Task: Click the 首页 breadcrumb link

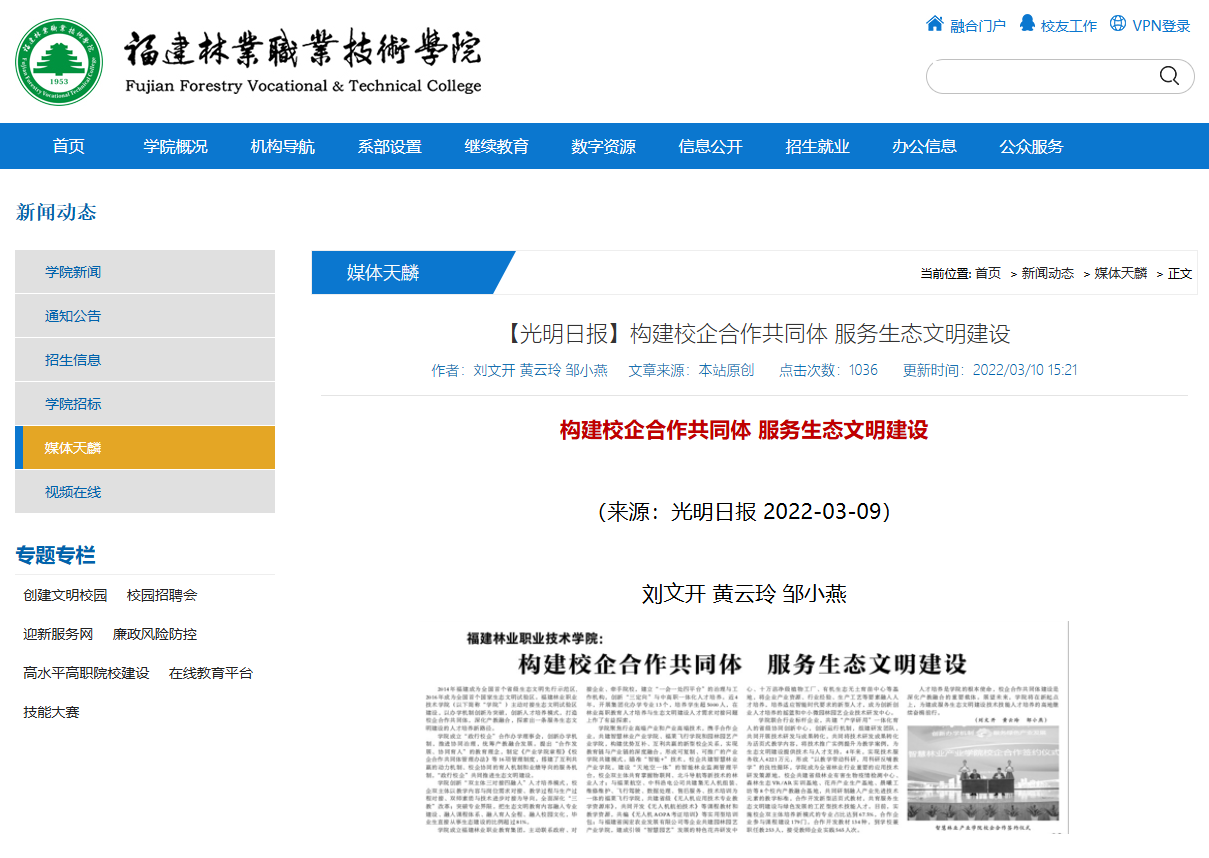Action: click(987, 273)
